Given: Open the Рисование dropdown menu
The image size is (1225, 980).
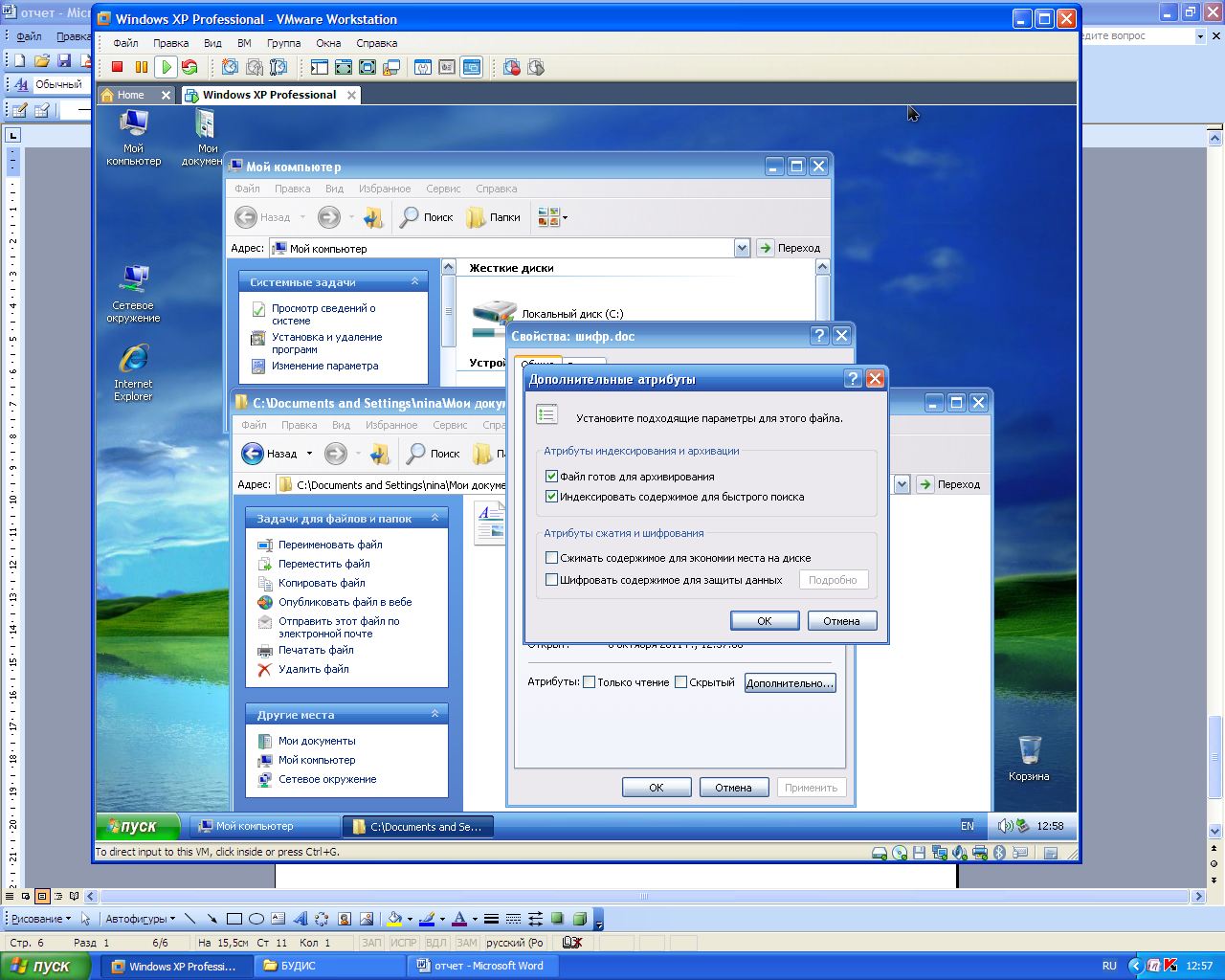Looking at the screenshot, I should 41,919.
